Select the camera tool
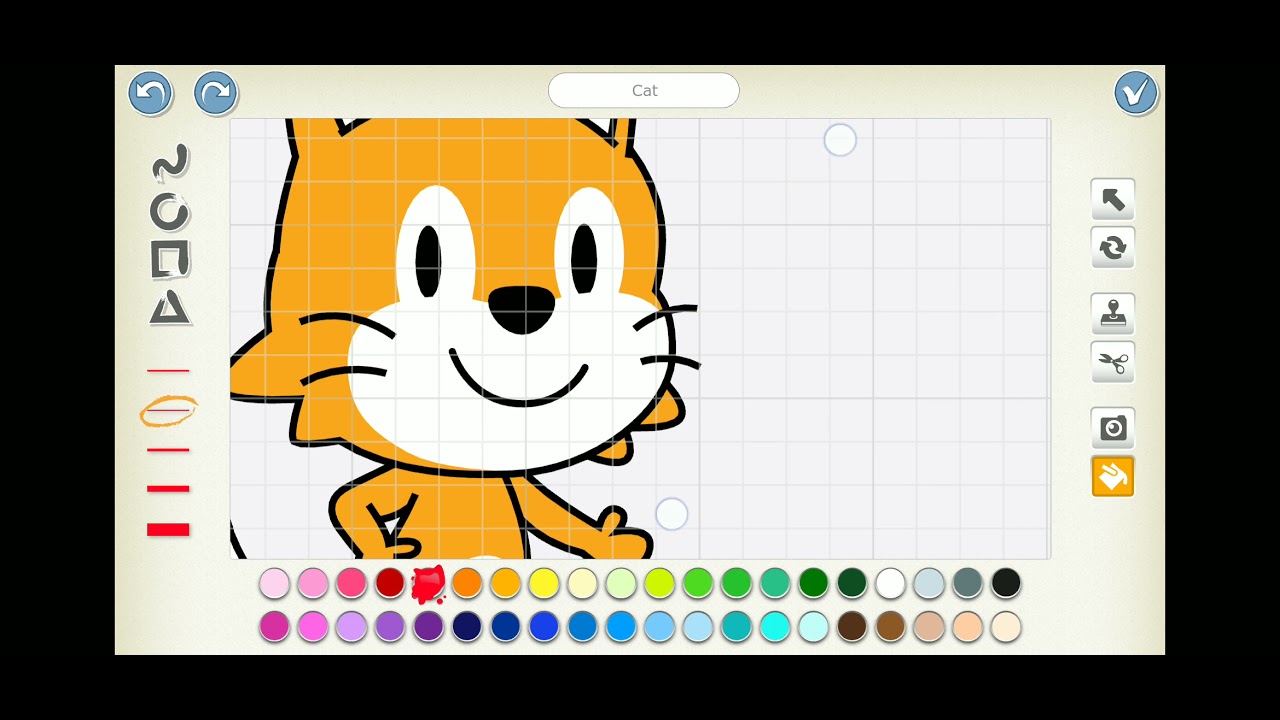Viewport: 1280px width, 720px height. (1113, 428)
